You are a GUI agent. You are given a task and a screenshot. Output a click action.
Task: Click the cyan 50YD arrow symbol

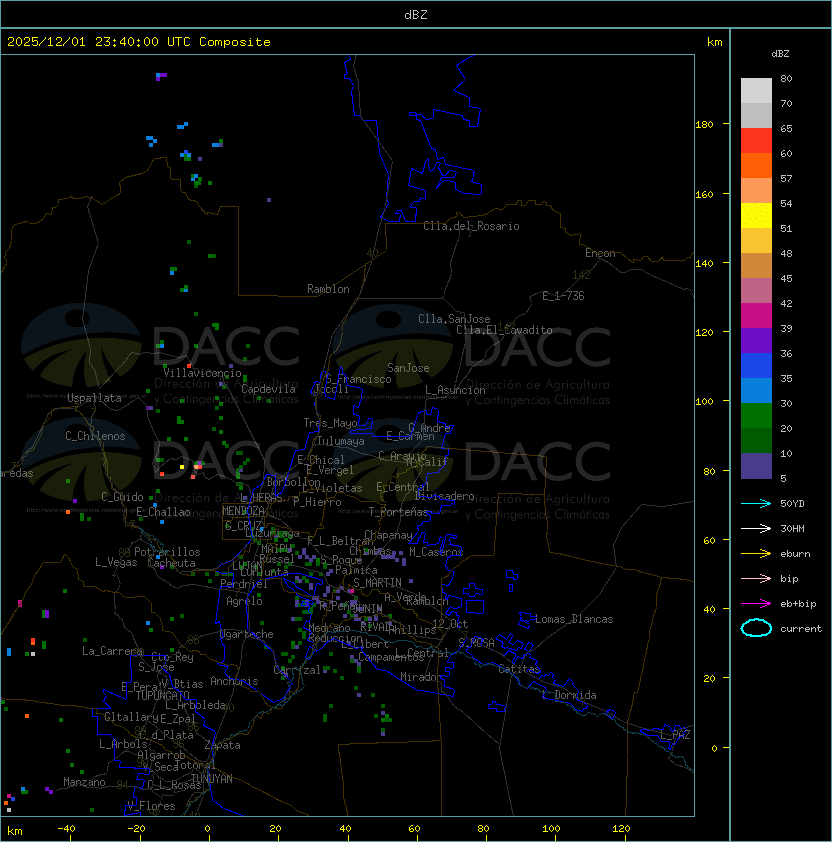(756, 503)
